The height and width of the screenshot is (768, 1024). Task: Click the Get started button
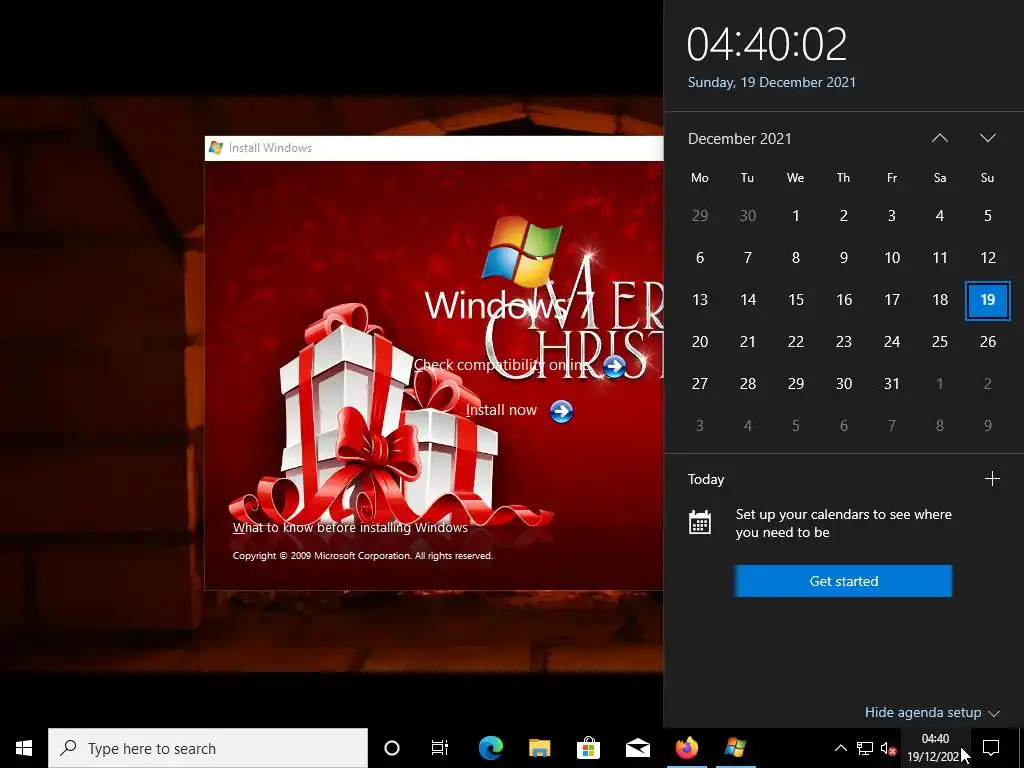(x=843, y=581)
